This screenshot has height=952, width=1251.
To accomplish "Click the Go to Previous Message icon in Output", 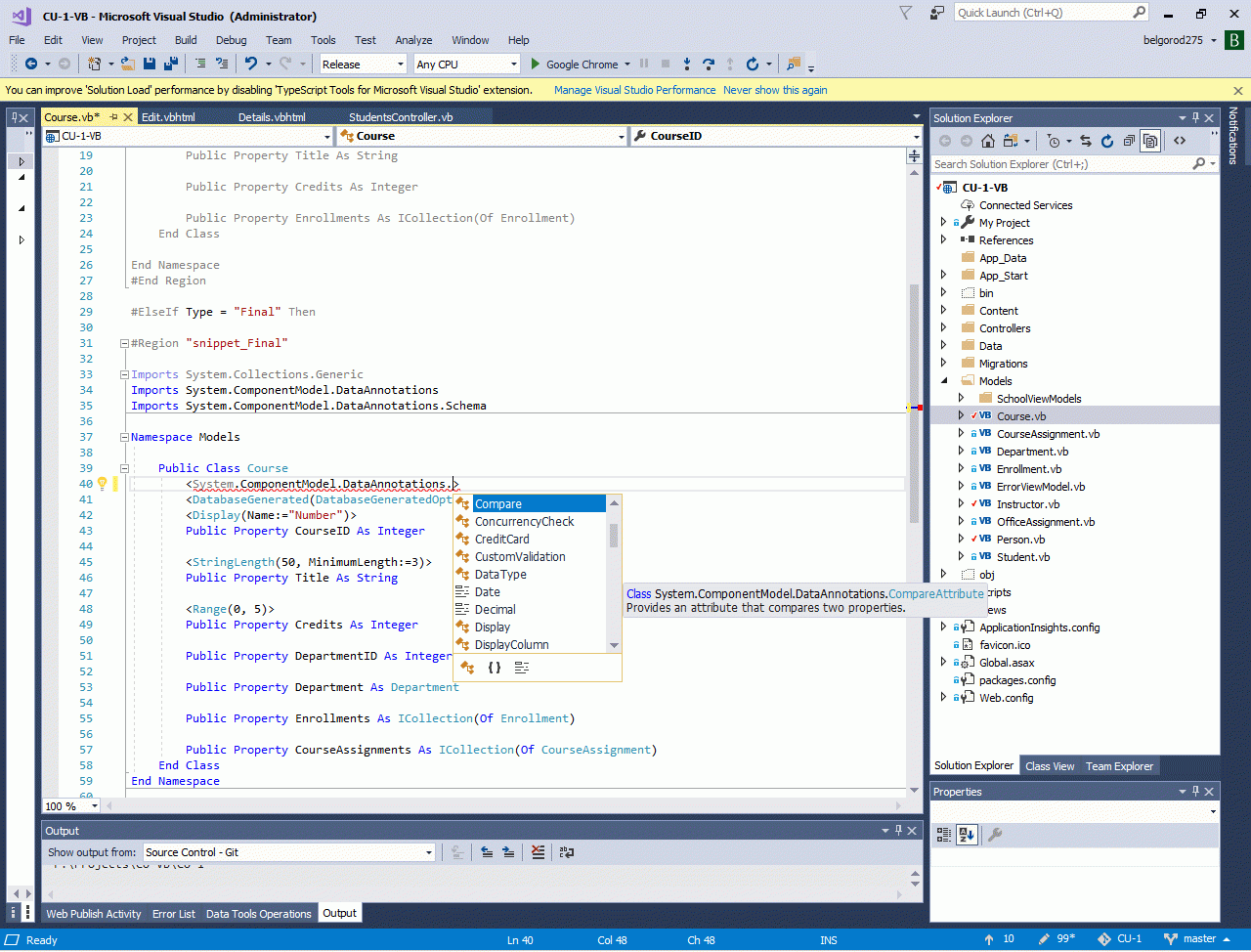I will 487,852.
